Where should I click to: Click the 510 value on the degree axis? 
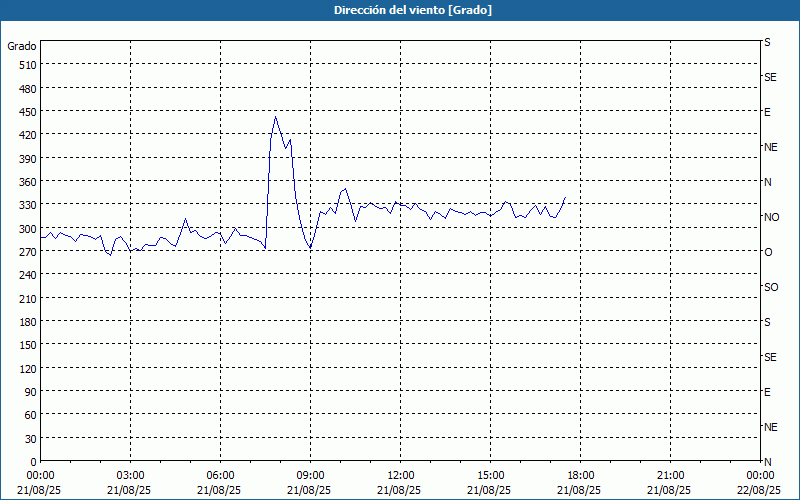tap(28, 65)
